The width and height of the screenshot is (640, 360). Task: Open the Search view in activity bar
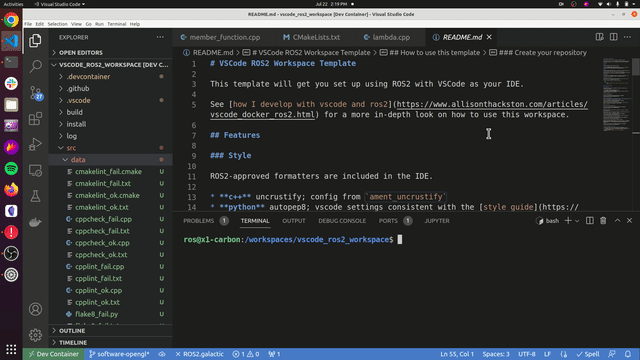[x=36, y=66]
